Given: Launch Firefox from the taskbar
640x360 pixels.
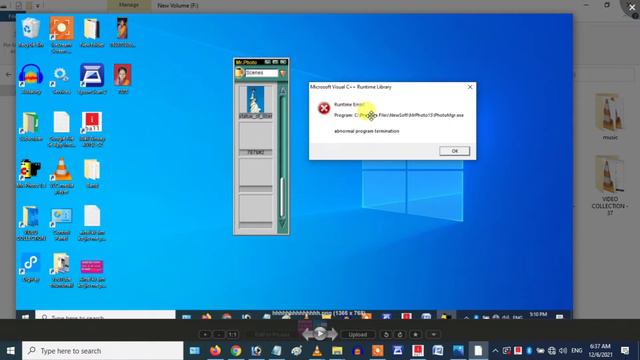Looking at the screenshot, I should click(215, 351).
